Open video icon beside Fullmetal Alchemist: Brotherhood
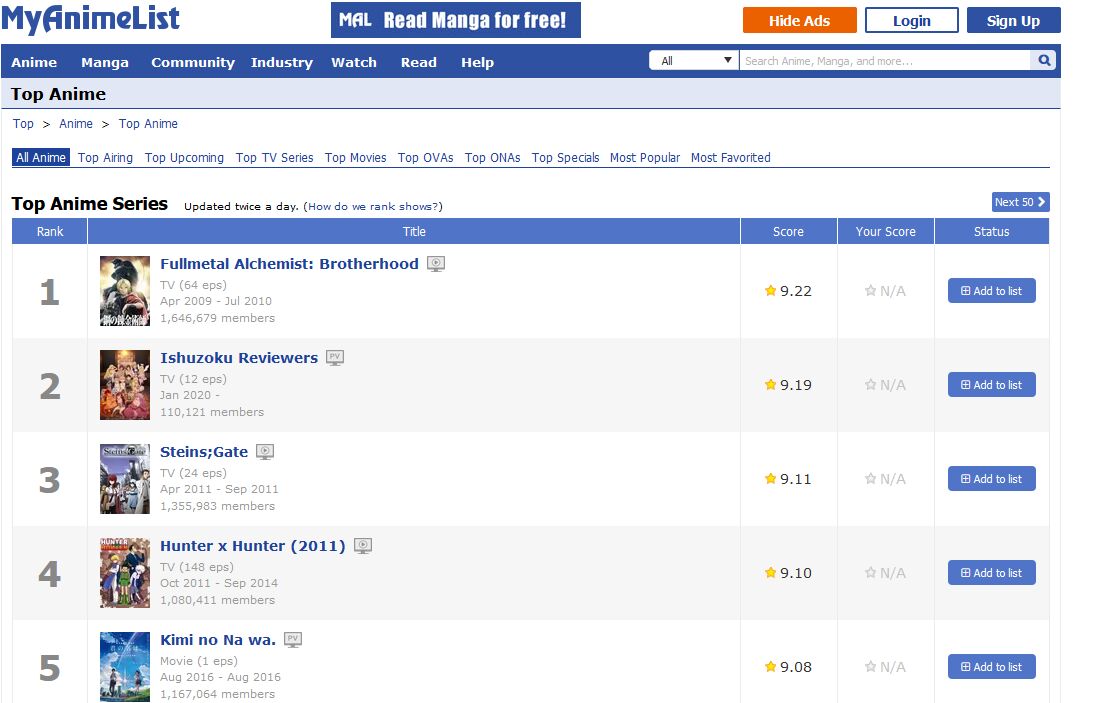This screenshot has height=703, width=1101. point(436,264)
